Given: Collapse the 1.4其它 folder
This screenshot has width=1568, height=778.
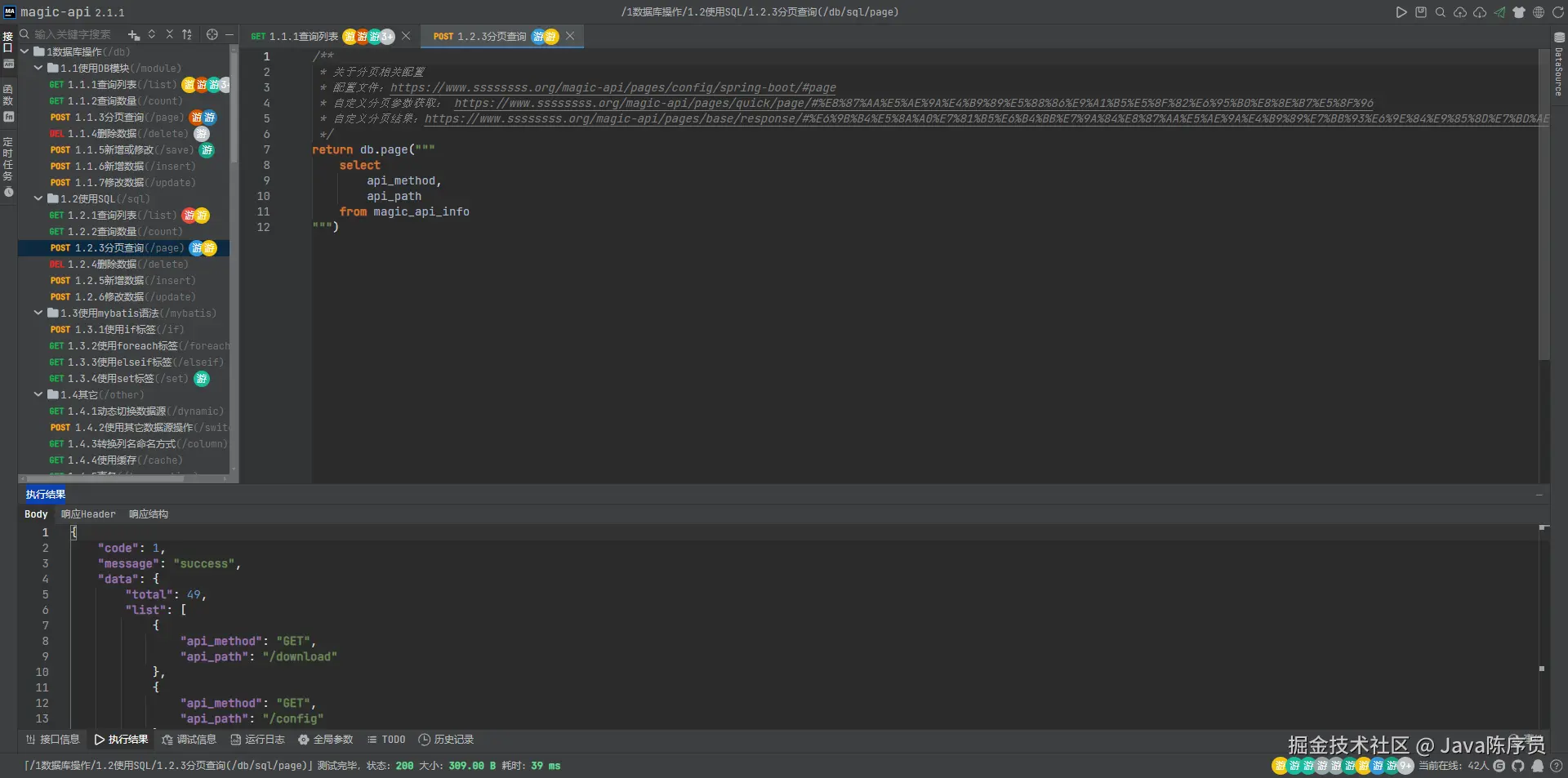Looking at the screenshot, I should tap(38, 394).
